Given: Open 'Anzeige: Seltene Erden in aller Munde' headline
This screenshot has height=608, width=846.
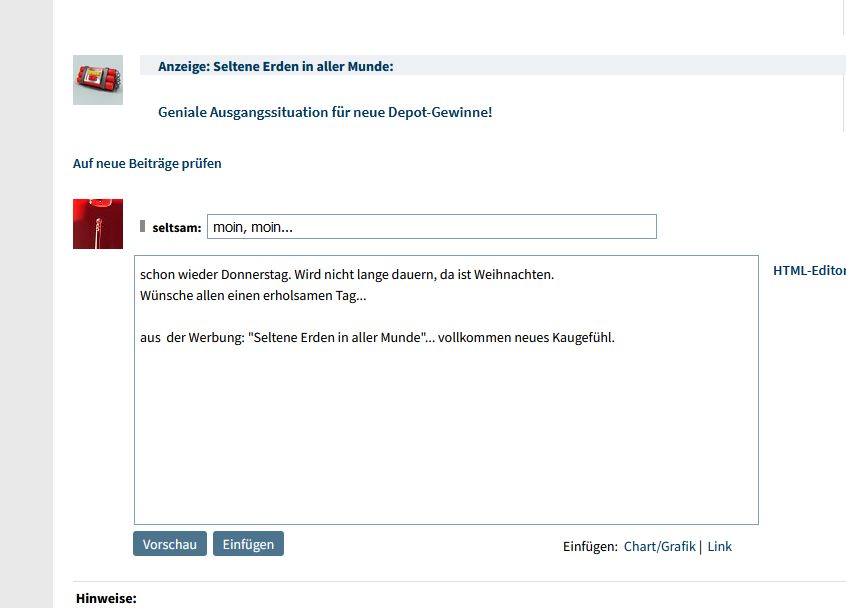Looking at the screenshot, I should 276,66.
